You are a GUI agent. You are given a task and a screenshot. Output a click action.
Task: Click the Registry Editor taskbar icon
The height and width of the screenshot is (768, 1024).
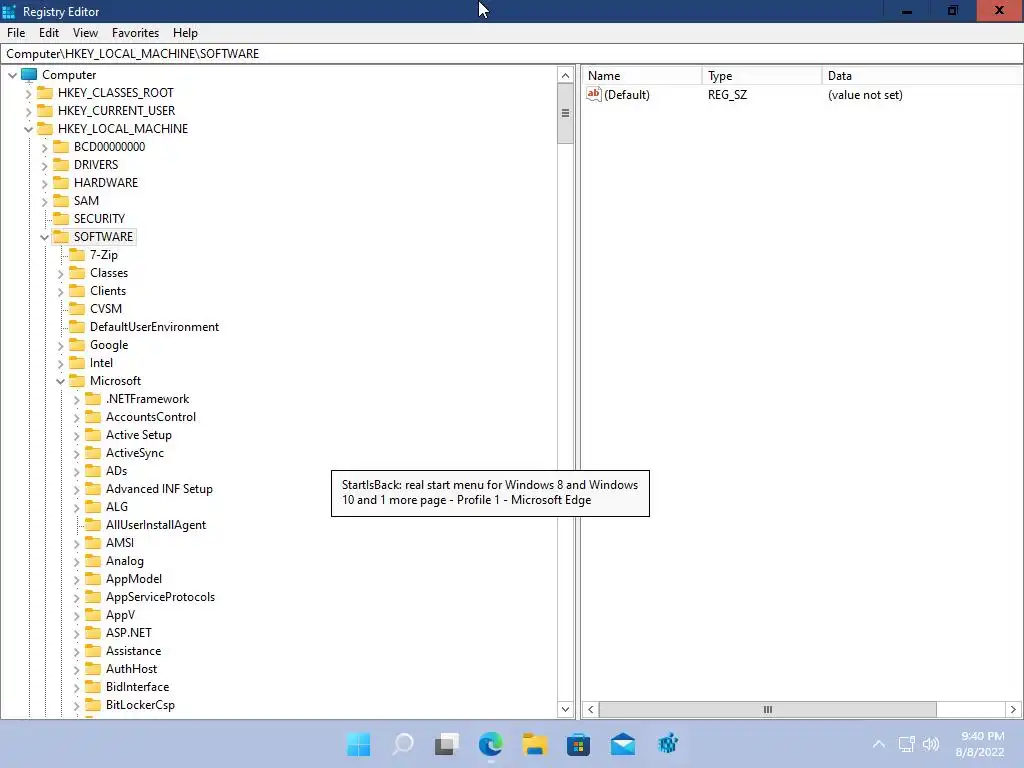[667, 744]
